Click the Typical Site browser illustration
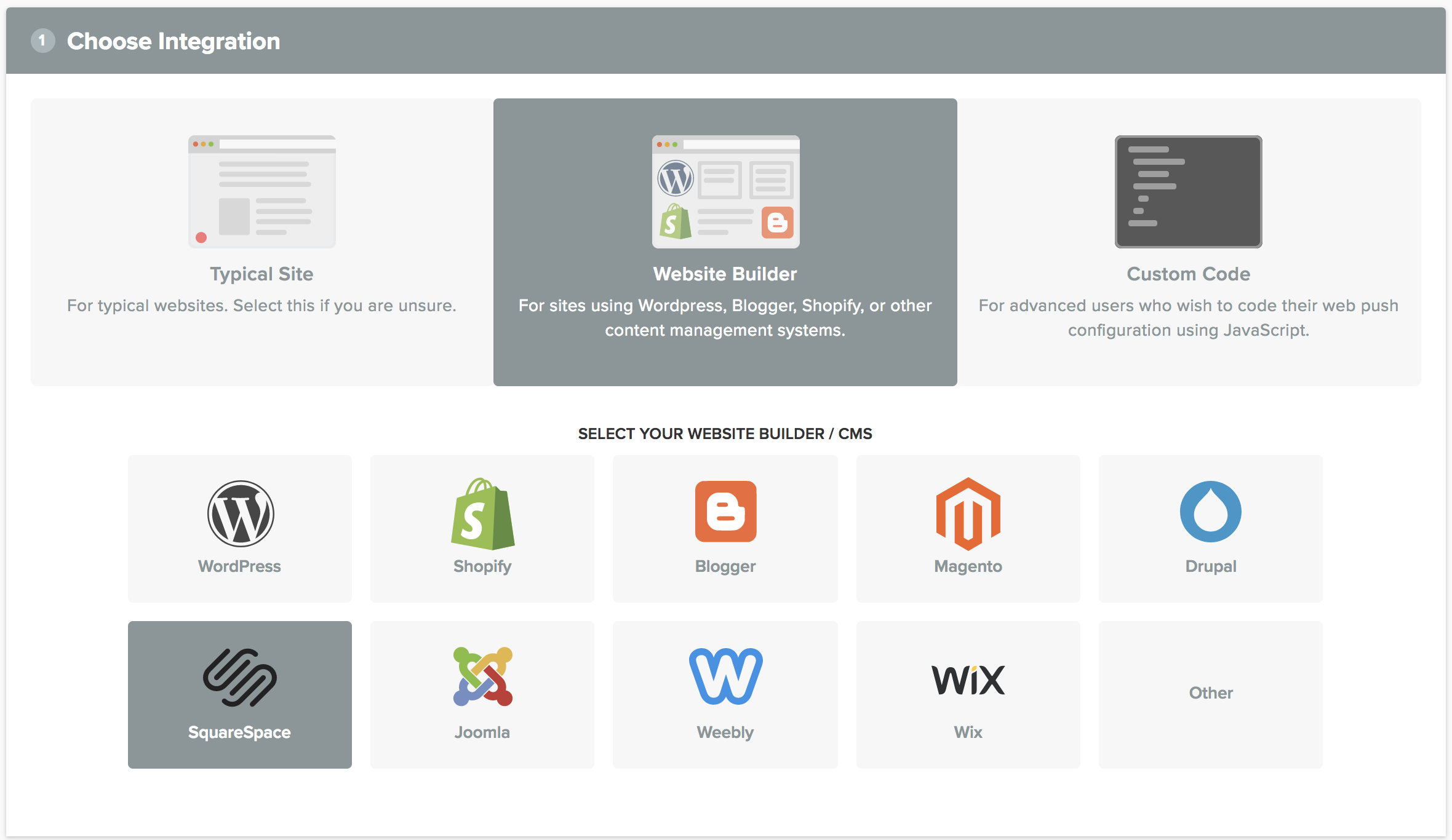The width and height of the screenshot is (1452, 840). (262, 192)
